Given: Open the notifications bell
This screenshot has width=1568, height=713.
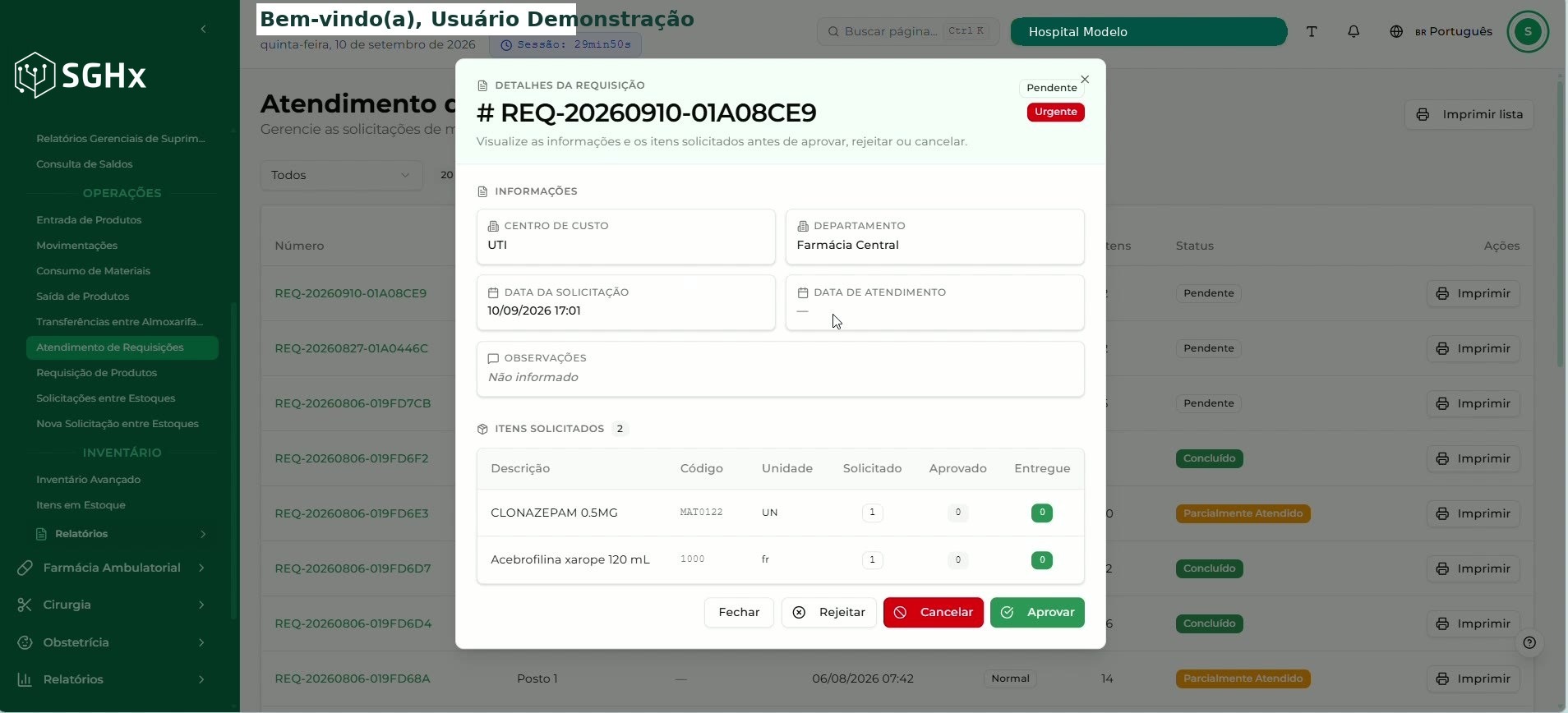Looking at the screenshot, I should [x=1354, y=31].
